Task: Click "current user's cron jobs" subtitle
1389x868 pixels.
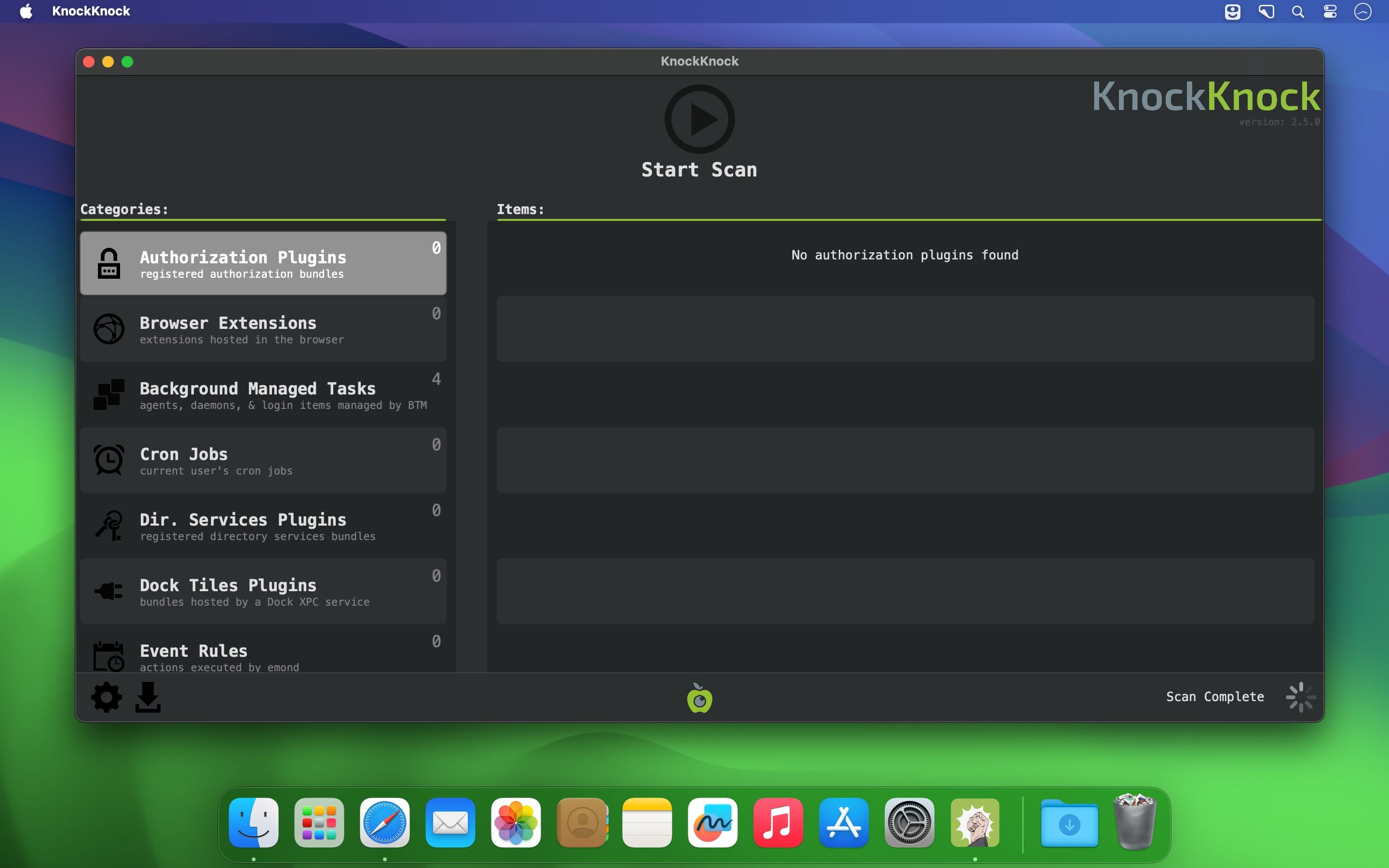Action: [x=216, y=471]
